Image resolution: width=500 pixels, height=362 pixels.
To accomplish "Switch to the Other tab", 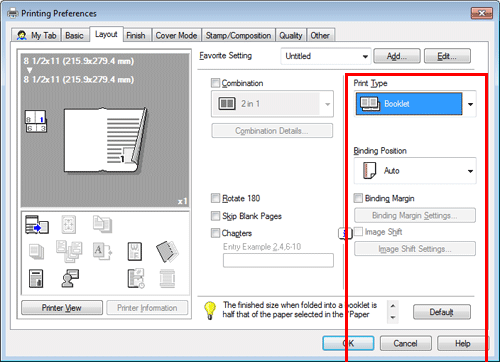I will tap(320, 35).
